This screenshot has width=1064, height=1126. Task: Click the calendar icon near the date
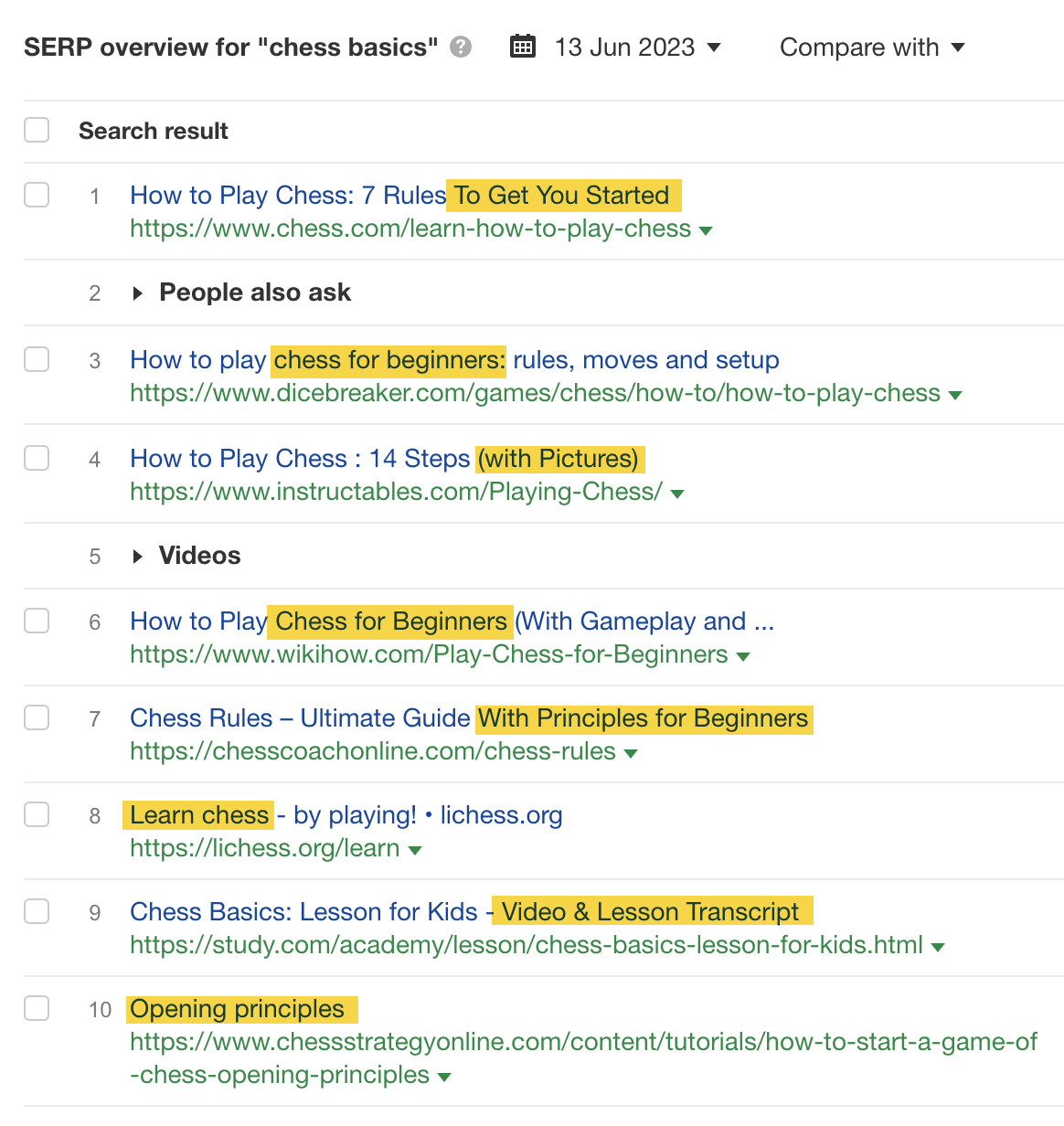(x=522, y=46)
